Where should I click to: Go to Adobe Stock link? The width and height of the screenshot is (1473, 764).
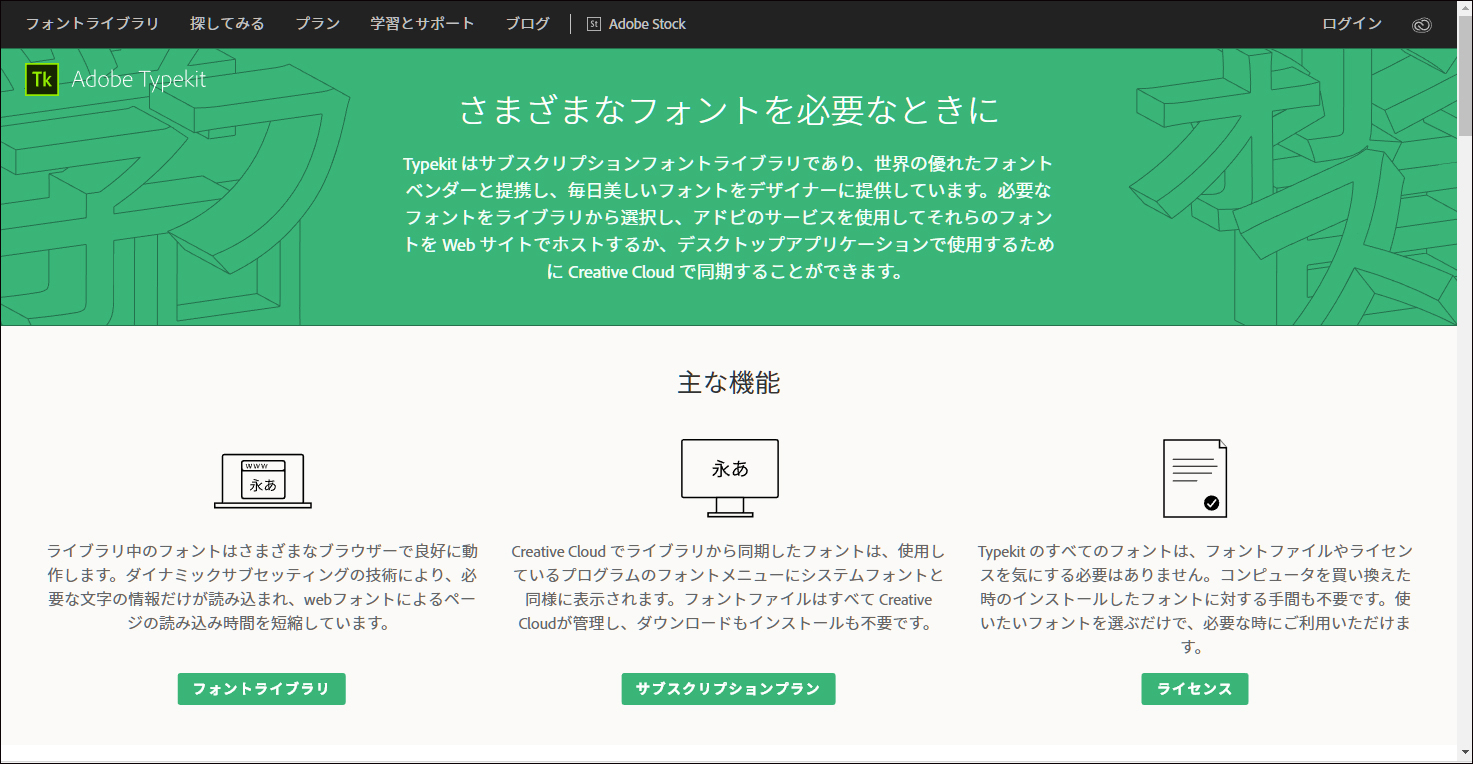(x=647, y=24)
